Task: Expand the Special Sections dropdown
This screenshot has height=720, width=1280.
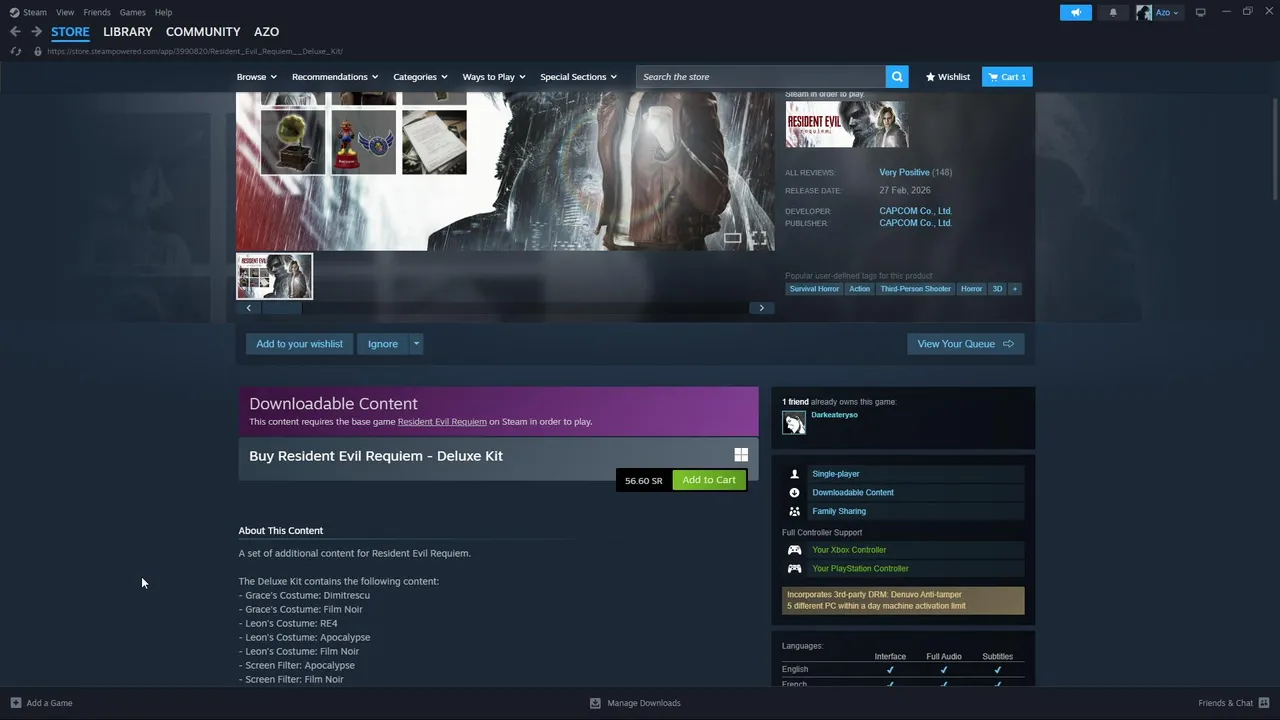Action: coord(578,77)
